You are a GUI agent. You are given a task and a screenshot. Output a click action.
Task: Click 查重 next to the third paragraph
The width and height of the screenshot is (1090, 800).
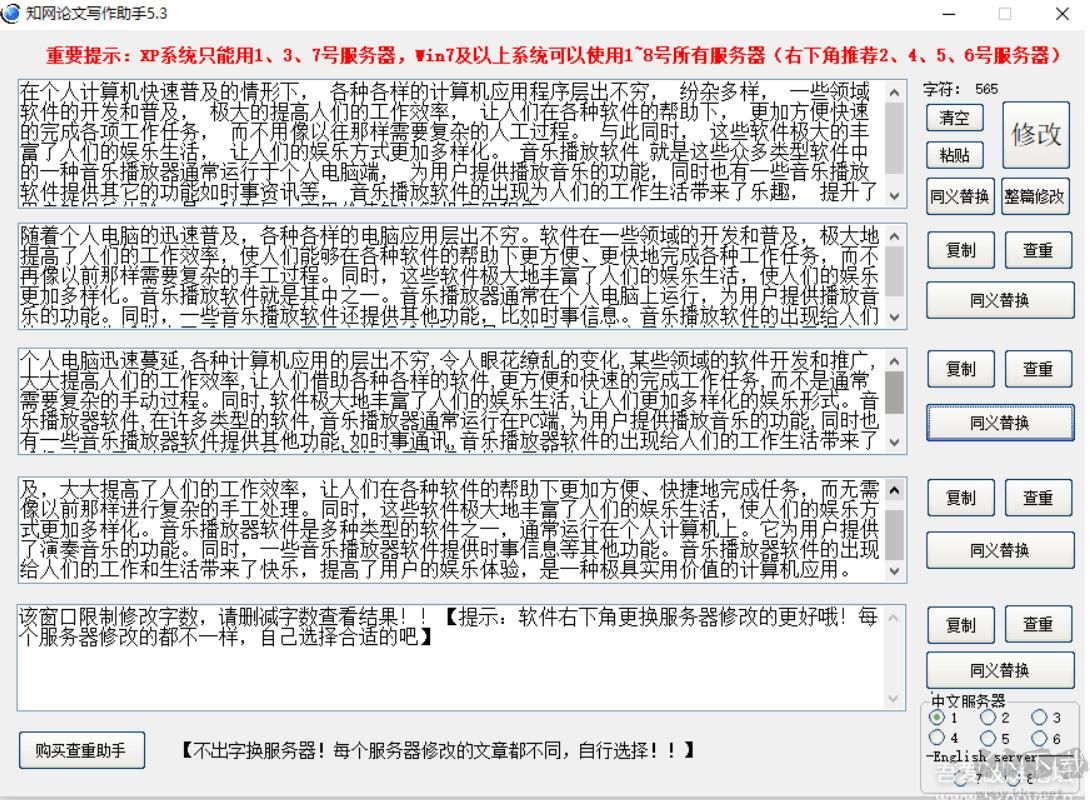tap(1038, 369)
